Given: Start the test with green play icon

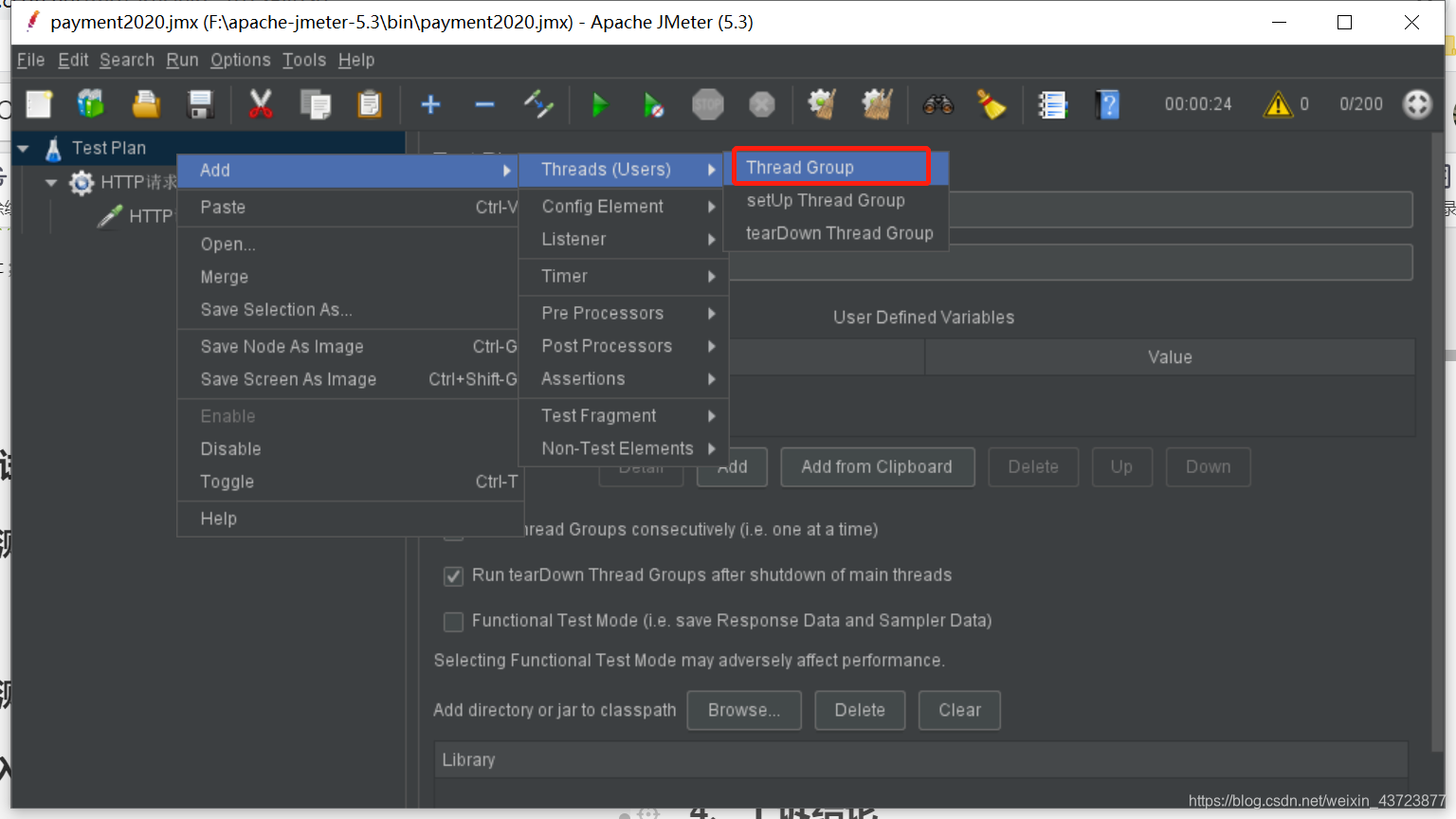Looking at the screenshot, I should (x=599, y=104).
